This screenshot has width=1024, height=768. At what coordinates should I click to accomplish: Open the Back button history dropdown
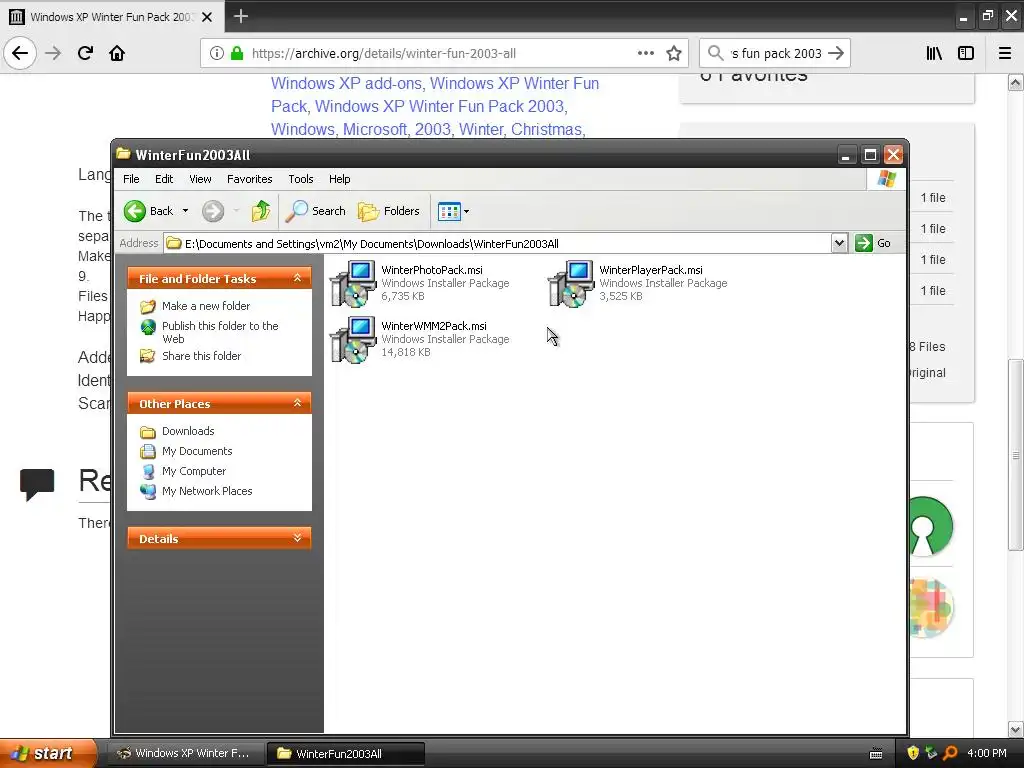(185, 211)
